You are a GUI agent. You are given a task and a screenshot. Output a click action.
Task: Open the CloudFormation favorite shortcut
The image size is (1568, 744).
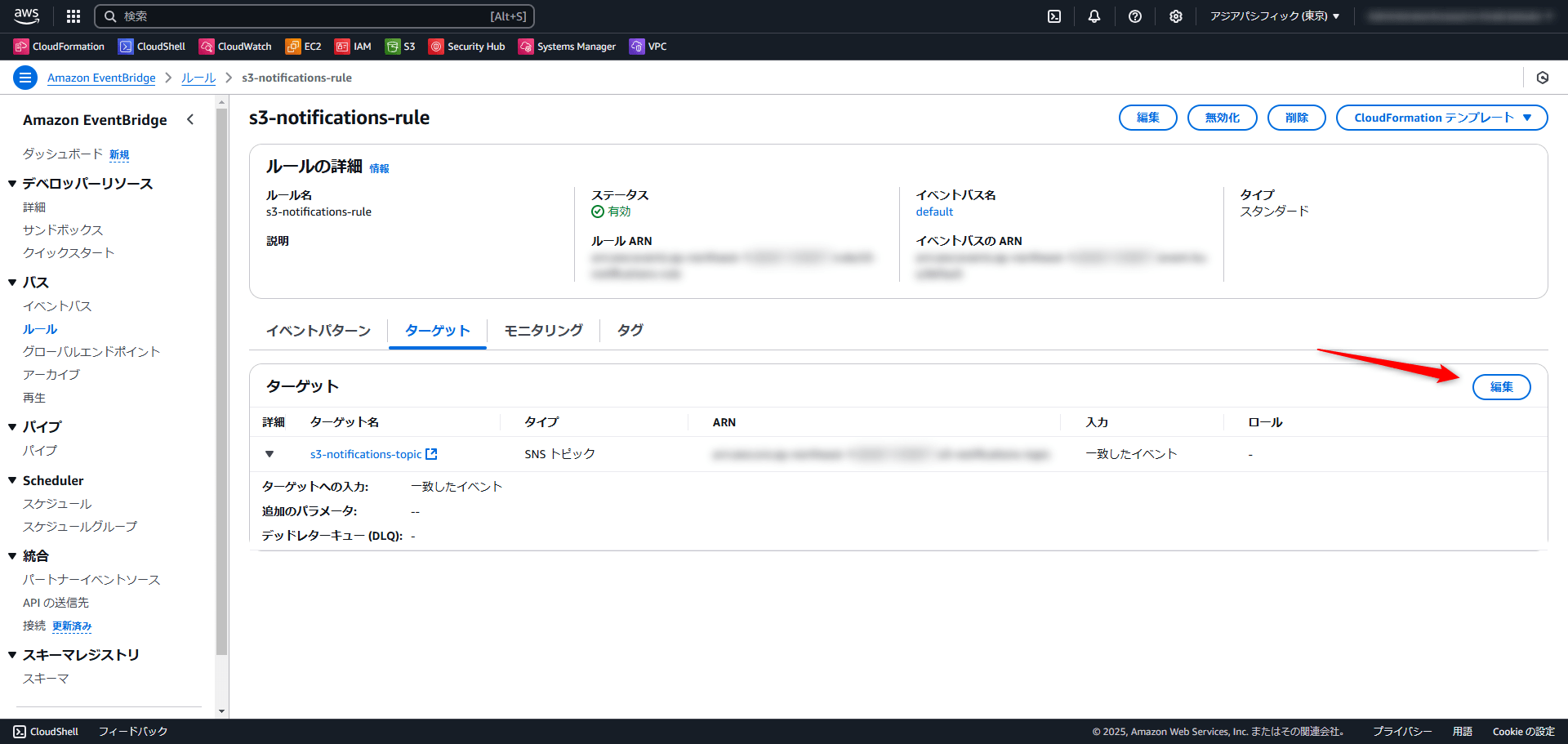[x=60, y=47]
